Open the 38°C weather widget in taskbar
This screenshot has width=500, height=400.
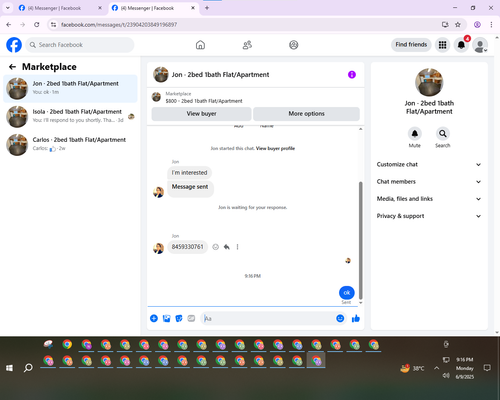pyautogui.click(x=412, y=368)
